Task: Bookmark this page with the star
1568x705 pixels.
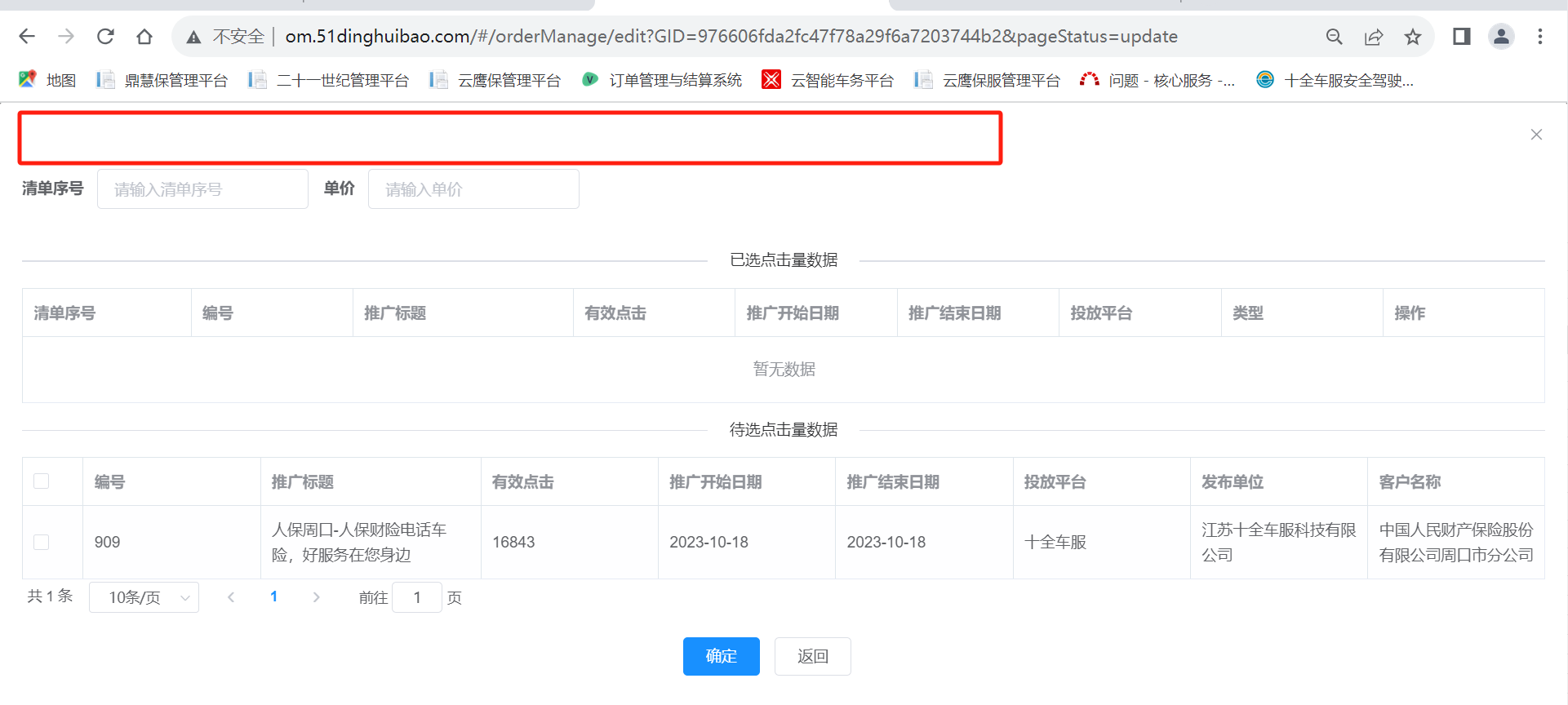Action: (1413, 37)
